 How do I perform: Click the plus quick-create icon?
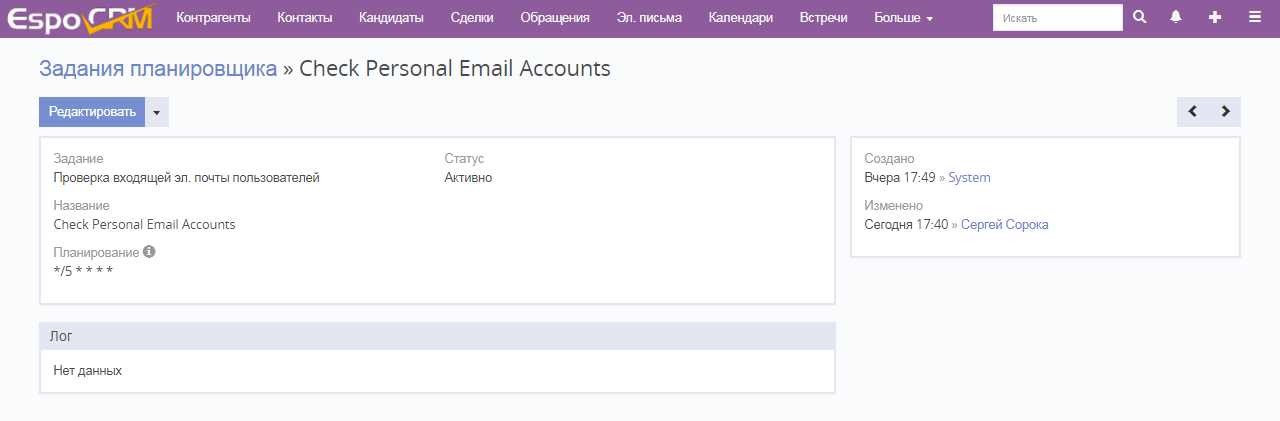(1215, 18)
